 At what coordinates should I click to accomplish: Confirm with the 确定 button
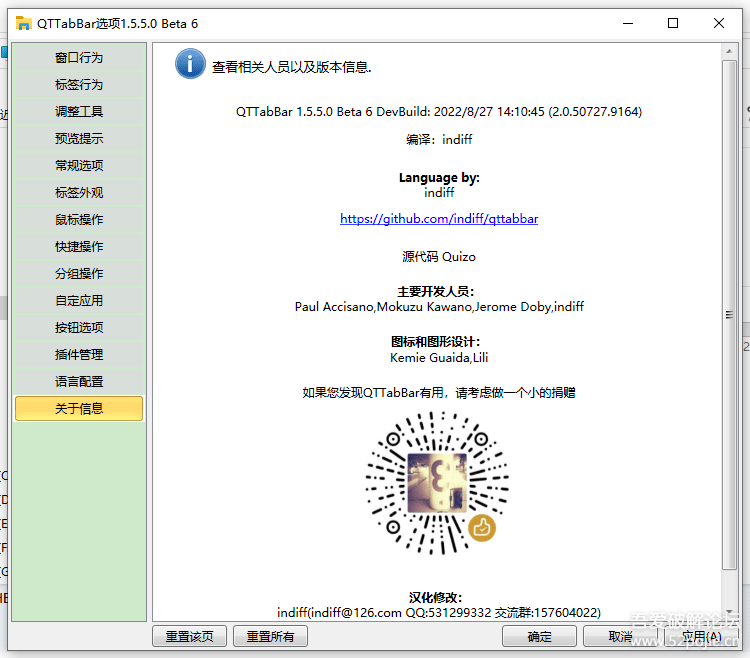540,636
